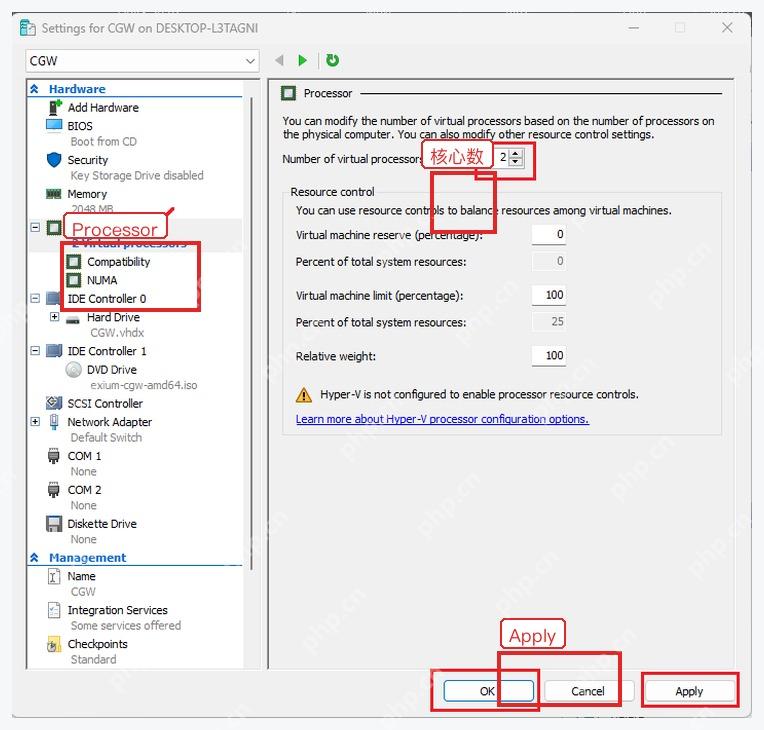The image size is (764, 730).
Task: Collapse the Hardware section
Action: 35,89
